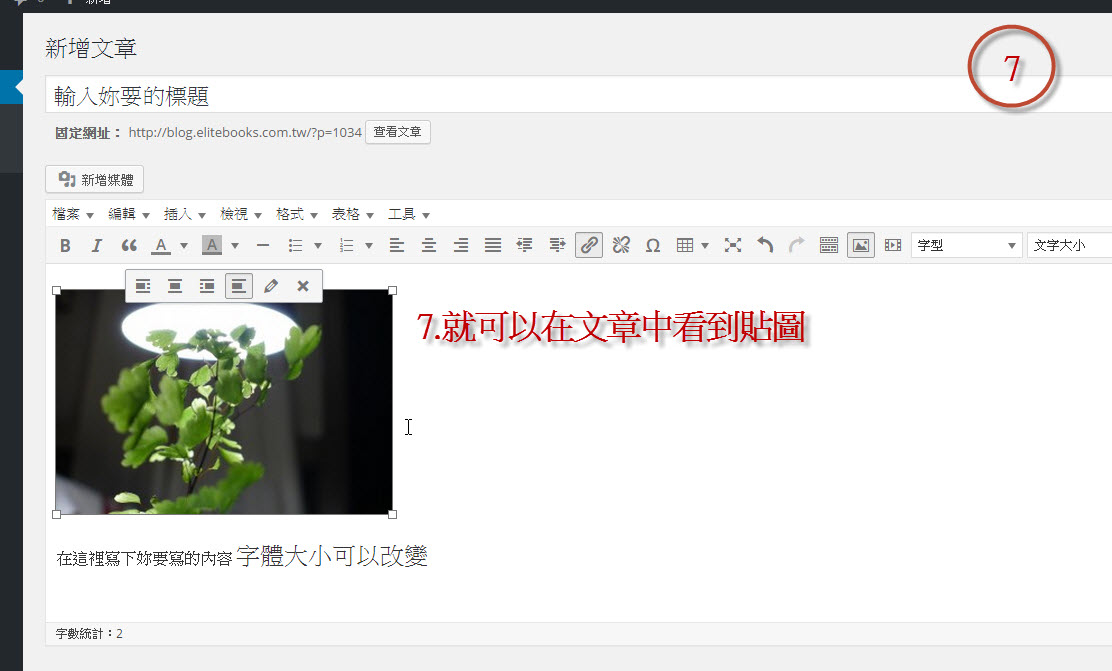This screenshot has width=1112, height=671.
Task: Click the remove link icon
Action: 621,245
